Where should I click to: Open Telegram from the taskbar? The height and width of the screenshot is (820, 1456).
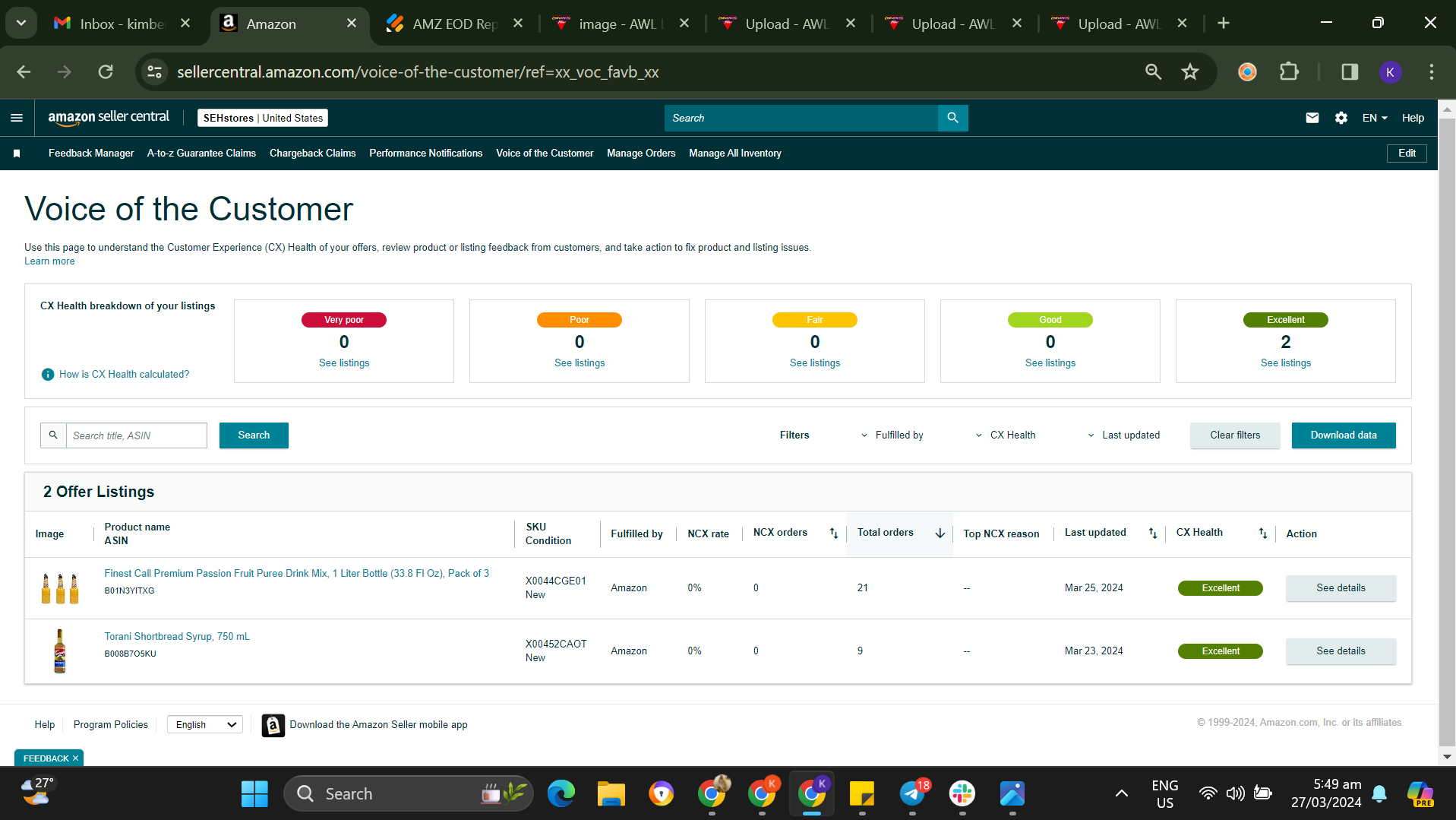(x=912, y=794)
